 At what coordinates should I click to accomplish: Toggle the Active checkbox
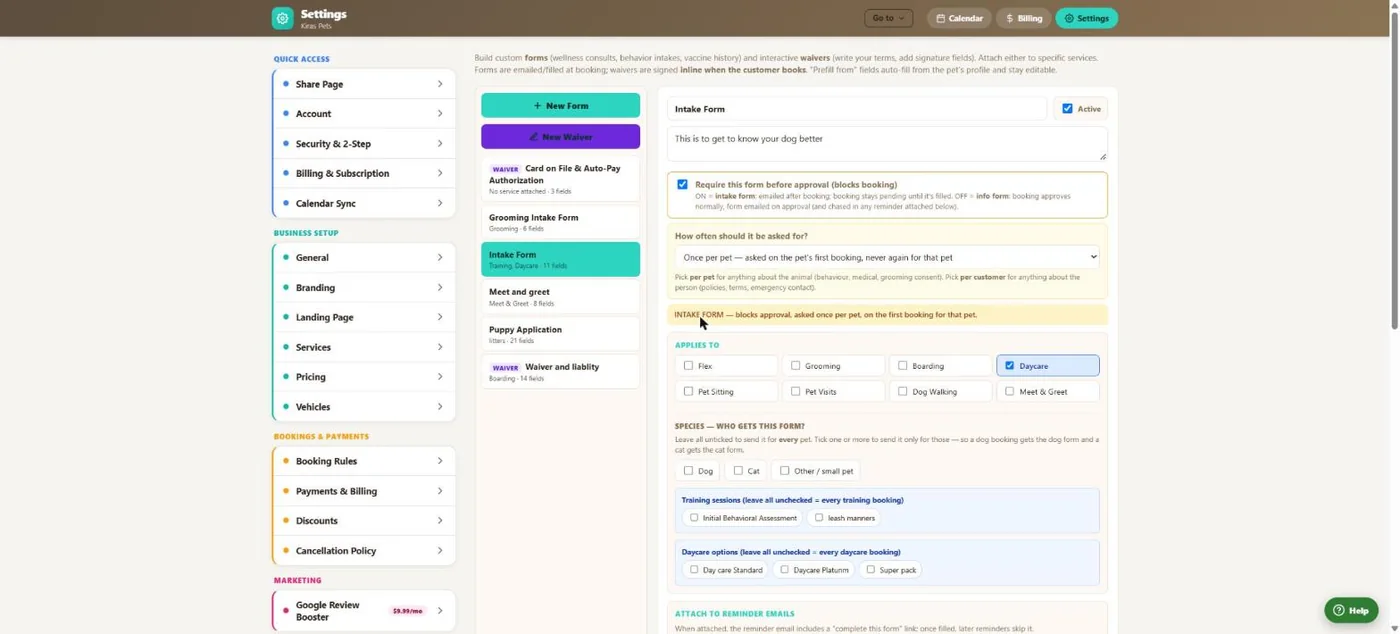pyautogui.click(x=1067, y=109)
